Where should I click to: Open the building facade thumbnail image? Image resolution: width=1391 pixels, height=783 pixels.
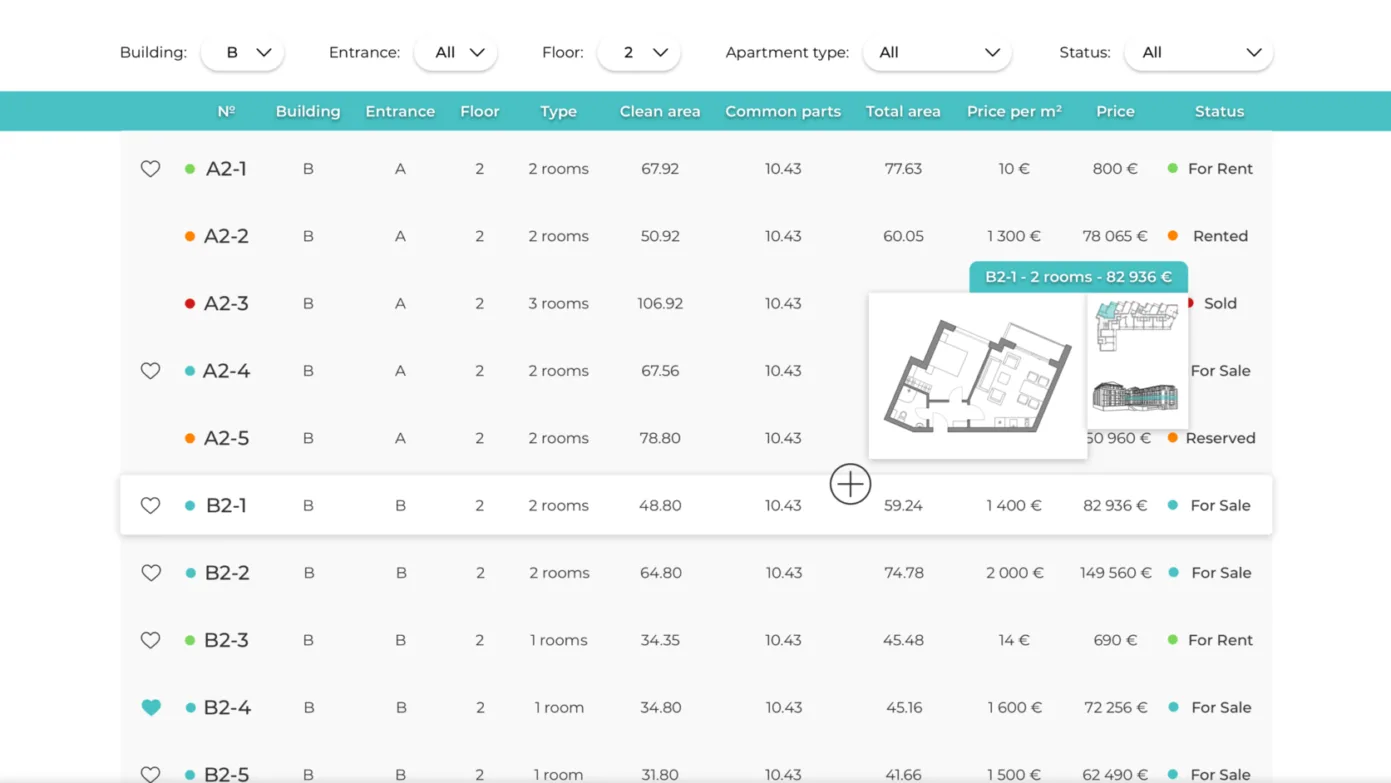point(1135,396)
